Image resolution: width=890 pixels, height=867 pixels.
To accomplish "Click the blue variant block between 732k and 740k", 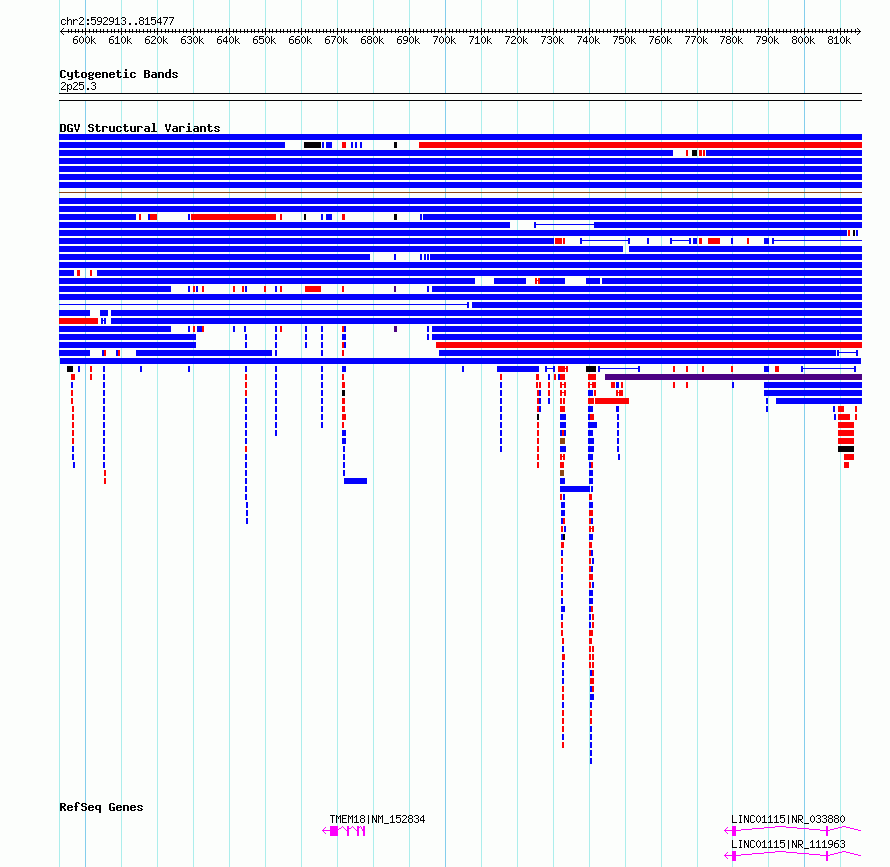I will pos(575,489).
